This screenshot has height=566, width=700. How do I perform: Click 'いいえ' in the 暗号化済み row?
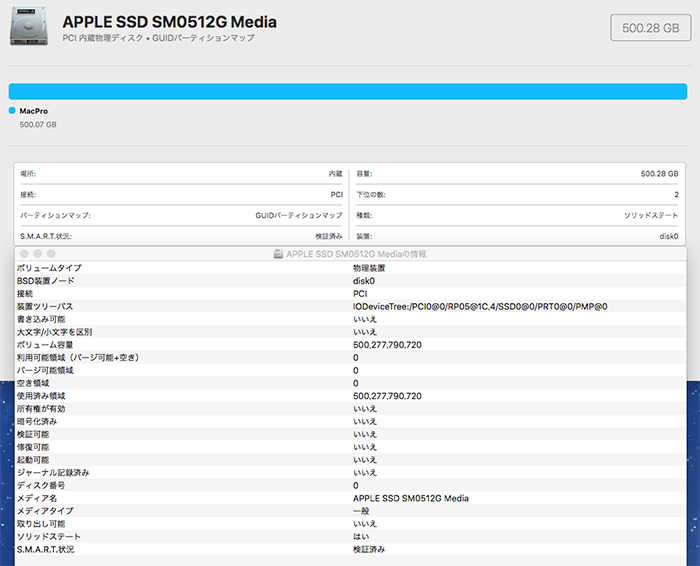[365, 421]
